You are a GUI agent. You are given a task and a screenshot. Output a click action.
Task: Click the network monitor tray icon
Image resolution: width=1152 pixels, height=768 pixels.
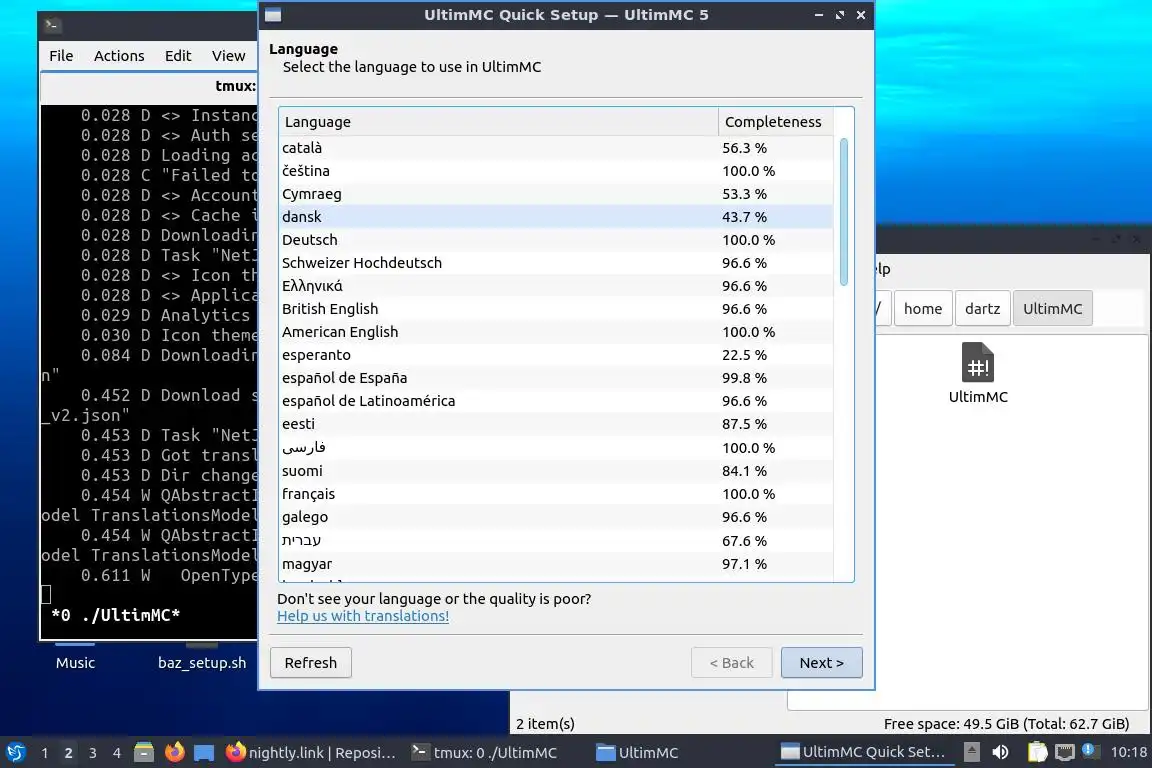[1064, 752]
